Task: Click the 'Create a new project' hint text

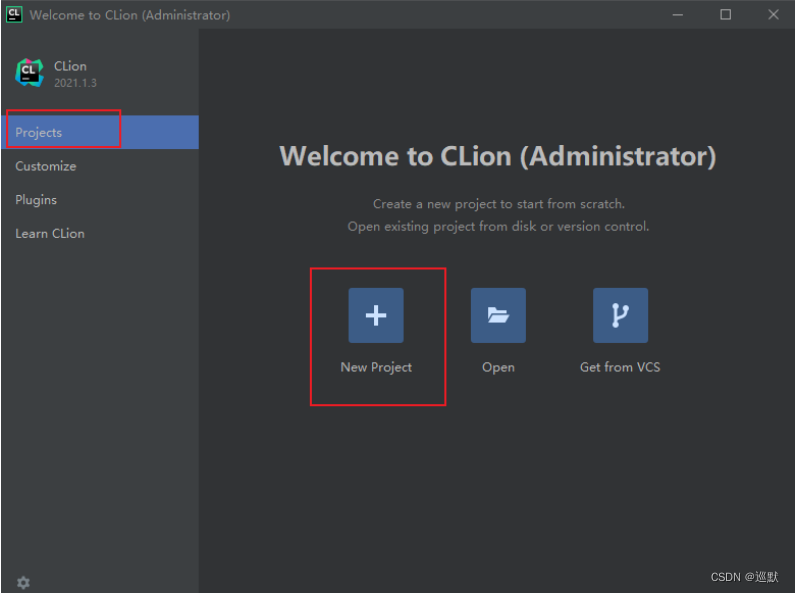Action: [498, 204]
